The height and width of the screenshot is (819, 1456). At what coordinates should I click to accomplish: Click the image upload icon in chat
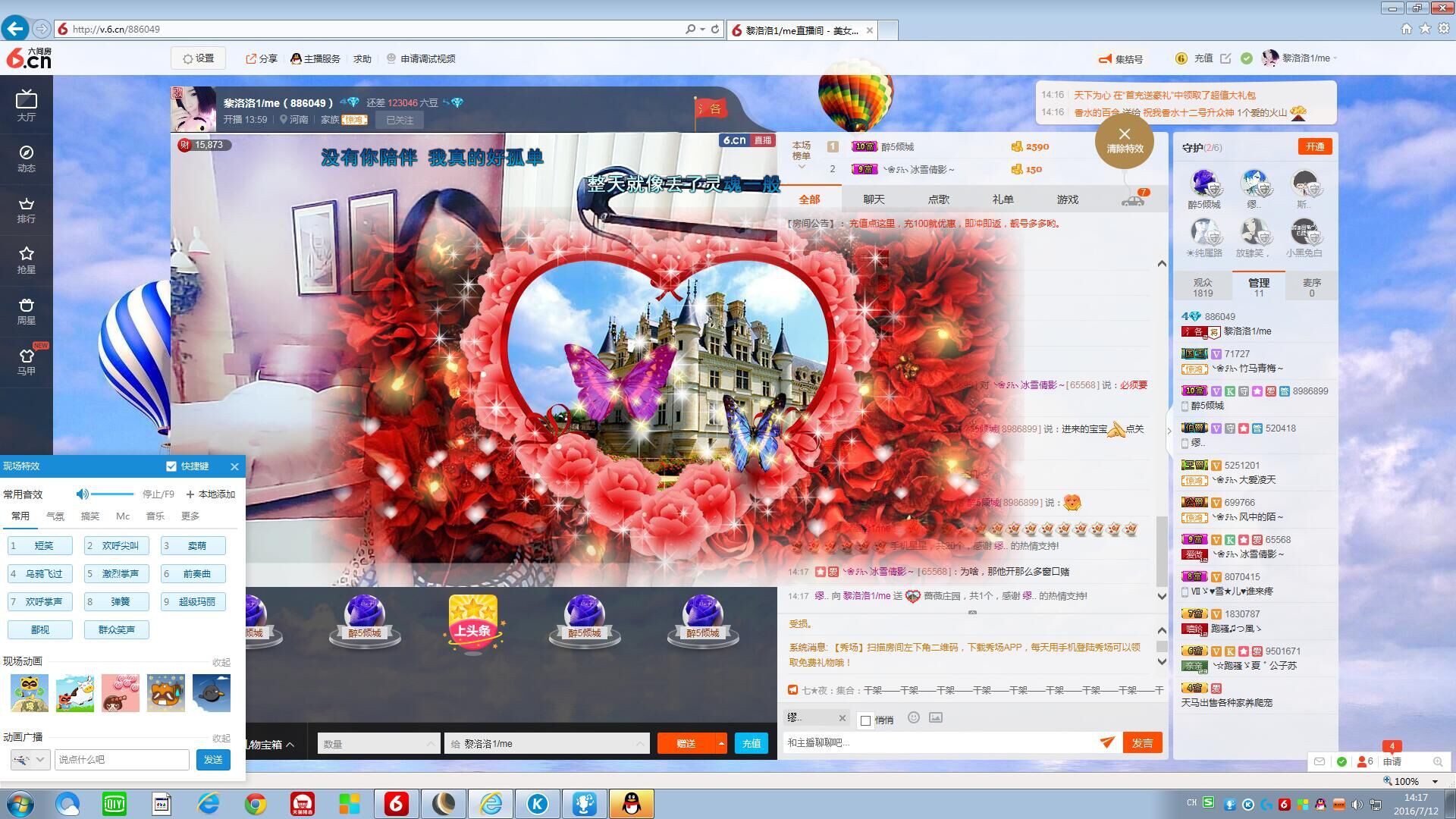(936, 717)
